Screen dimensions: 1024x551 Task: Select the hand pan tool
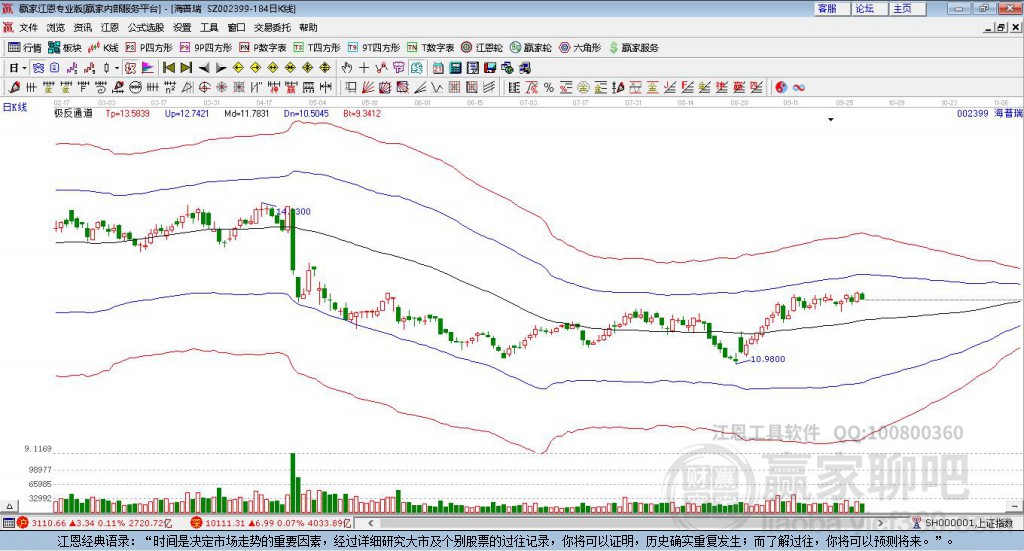[x=347, y=68]
